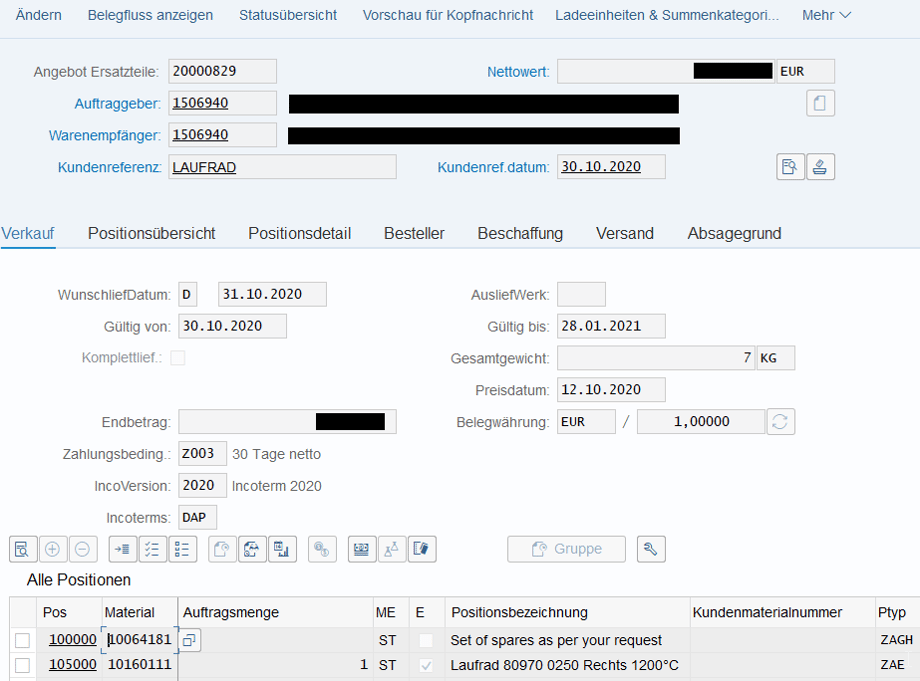920x681 pixels.
Task: Click the empty AusliefWerk field
Action: coord(581,294)
